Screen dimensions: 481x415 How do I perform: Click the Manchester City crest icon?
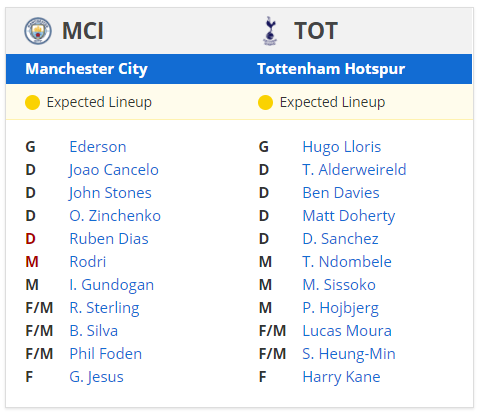(x=38, y=31)
